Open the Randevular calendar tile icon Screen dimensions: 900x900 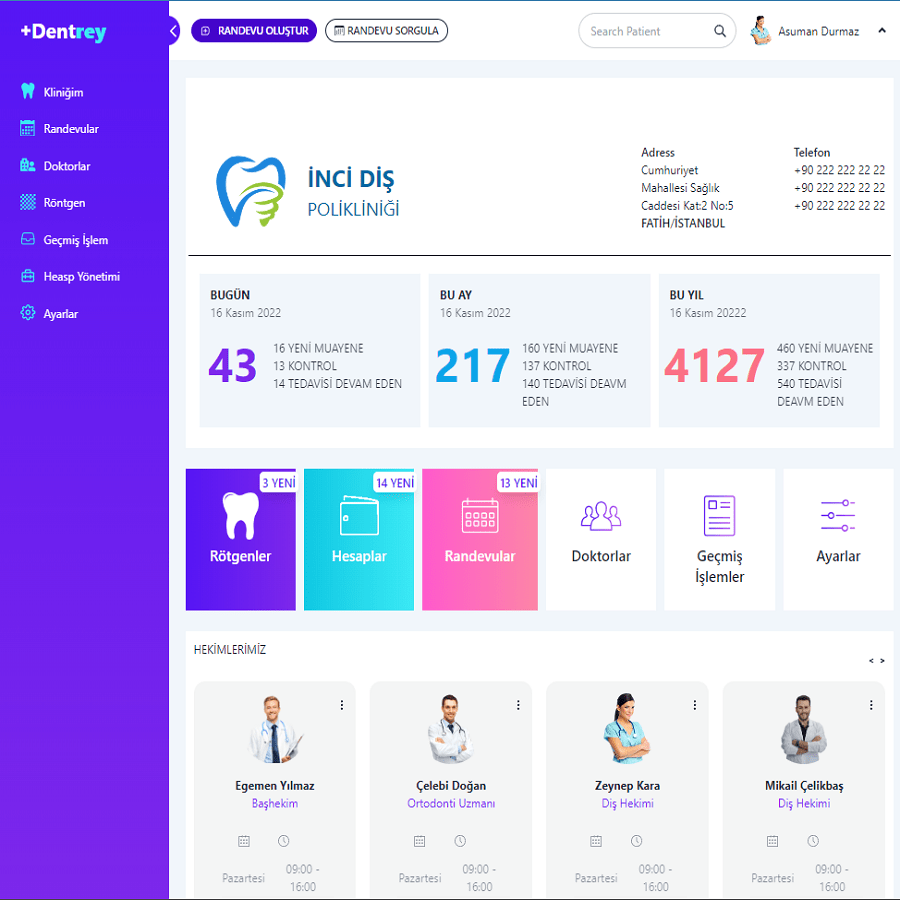click(480, 515)
